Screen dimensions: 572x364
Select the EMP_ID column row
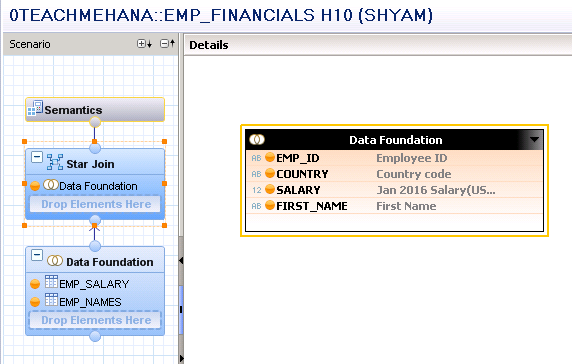pos(394,158)
